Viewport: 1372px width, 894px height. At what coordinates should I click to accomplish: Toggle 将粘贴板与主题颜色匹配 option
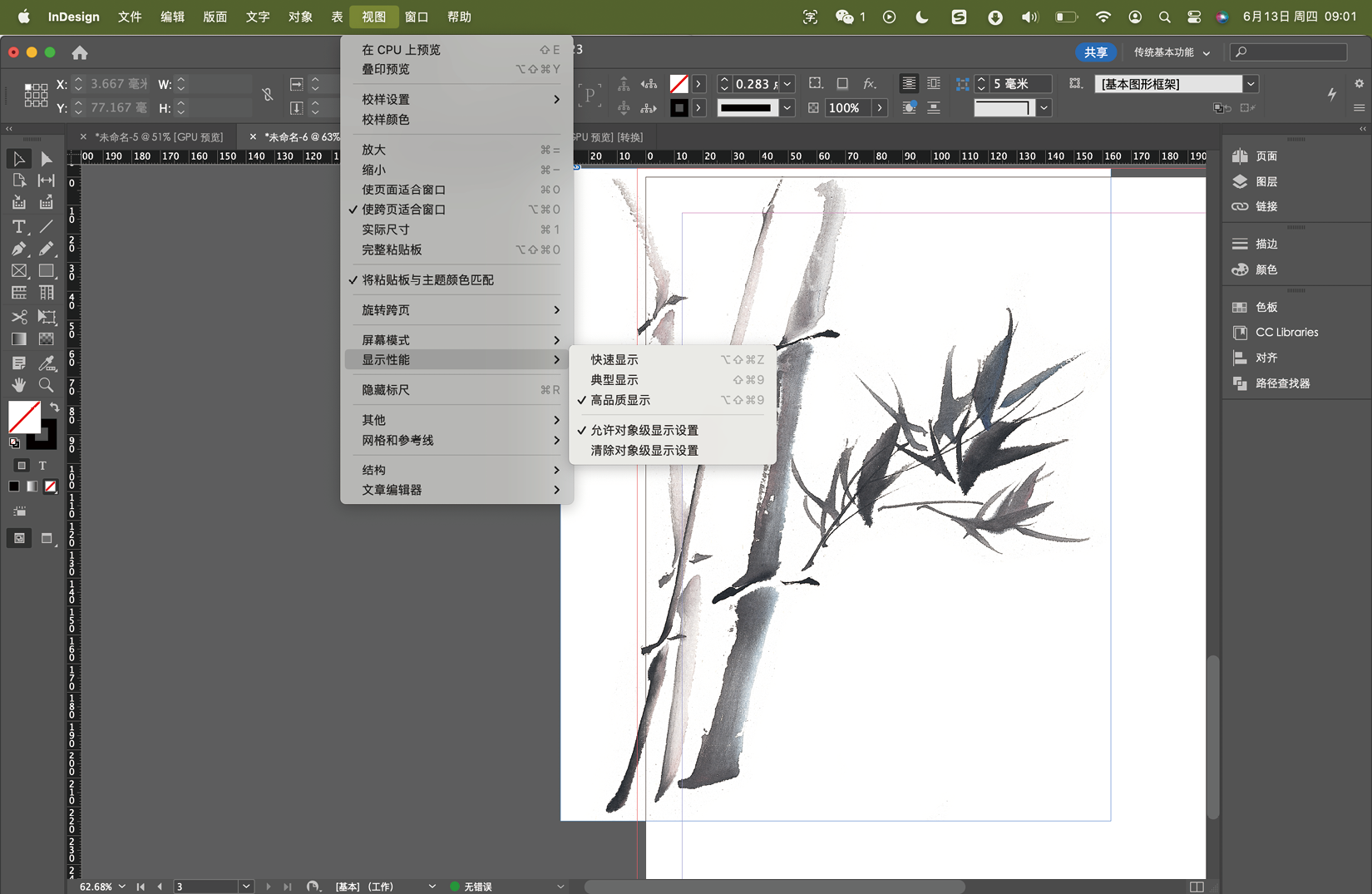[427, 280]
